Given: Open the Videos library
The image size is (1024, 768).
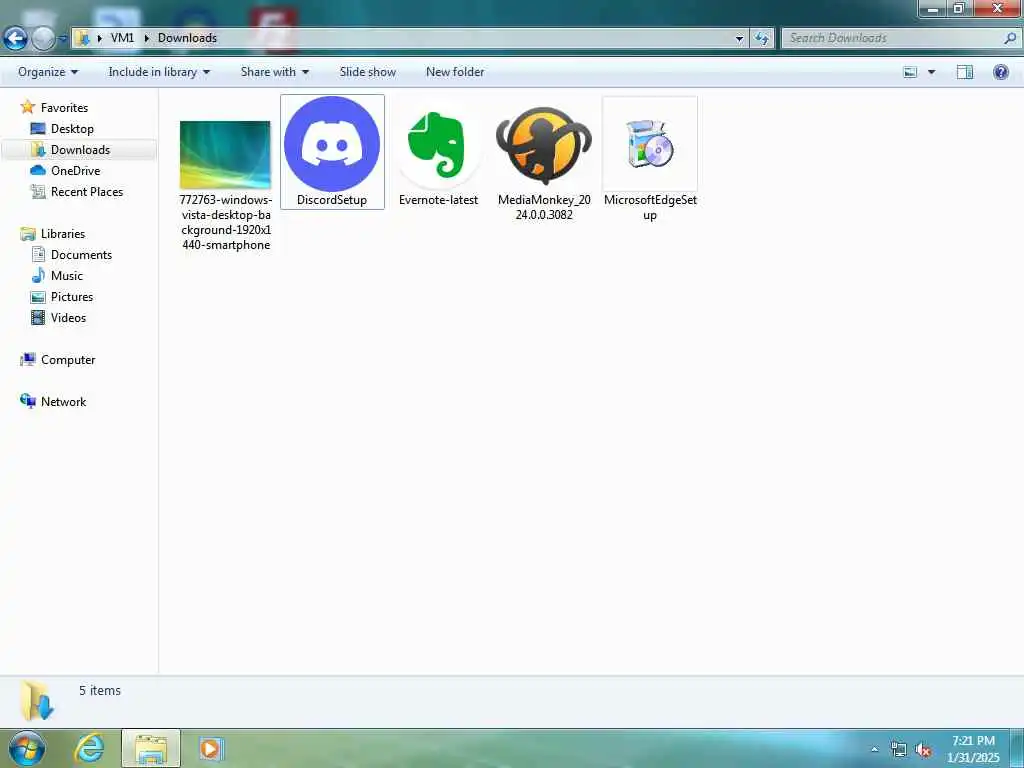Looking at the screenshot, I should [x=68, y=317].
